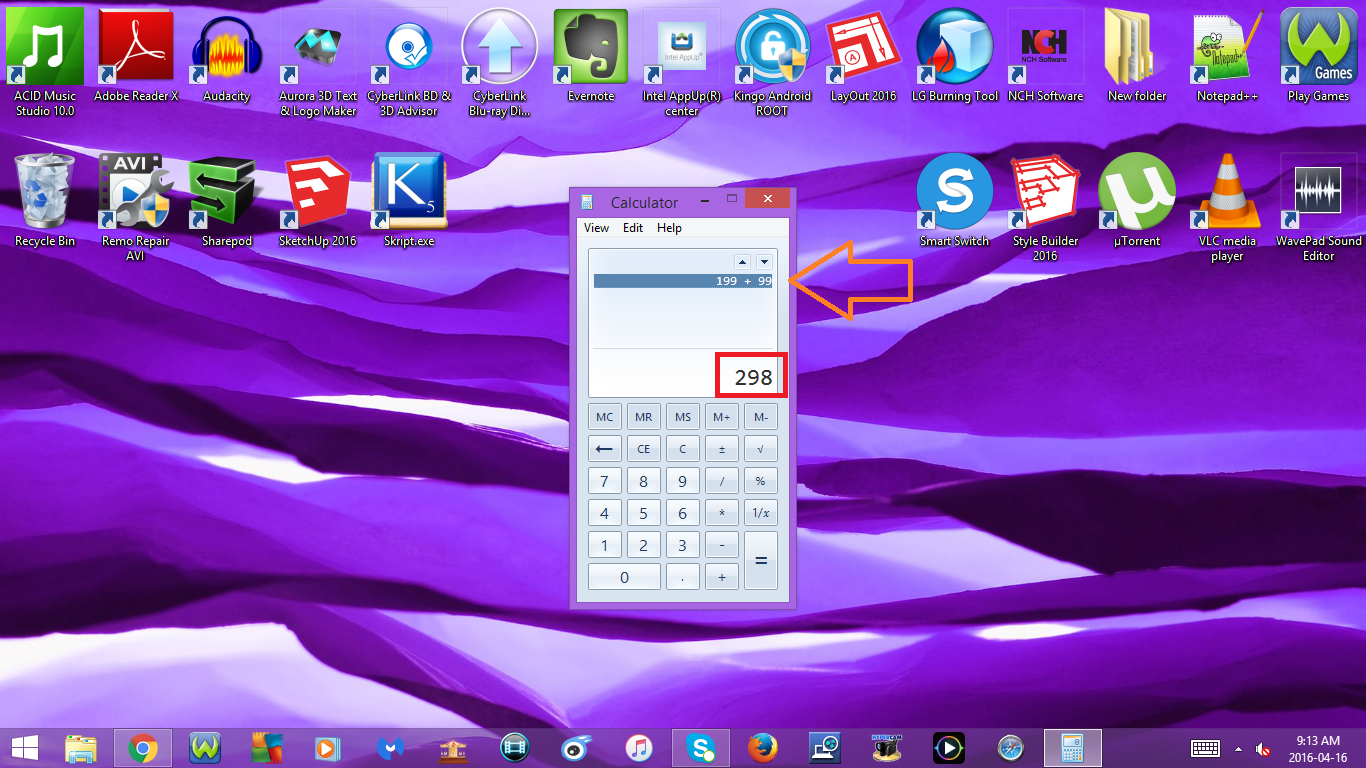
Task: Open Skype from the taskbar
Action: click(x=700, y=747)
